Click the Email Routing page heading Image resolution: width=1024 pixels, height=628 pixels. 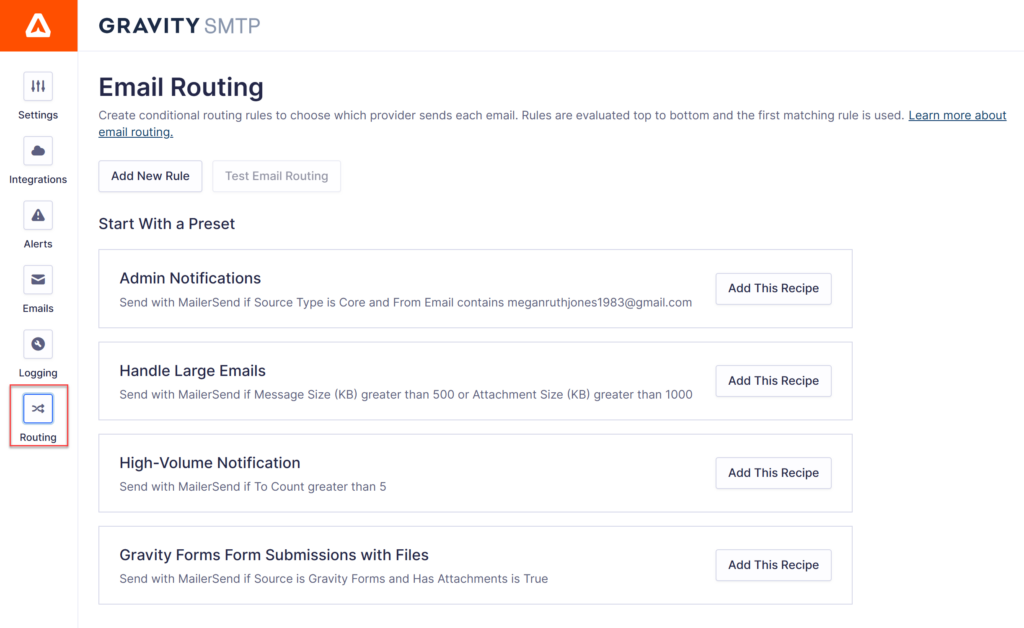(181, 87)
